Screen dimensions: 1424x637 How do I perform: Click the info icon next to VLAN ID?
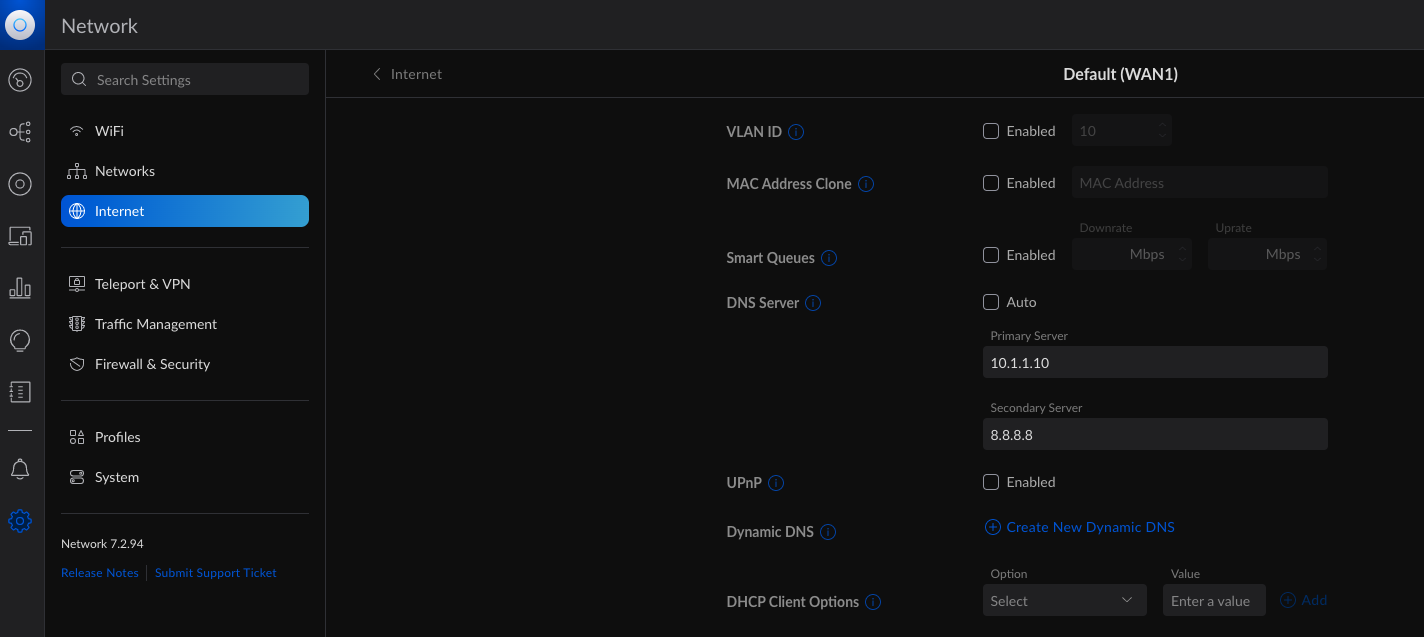coord(797,132)
